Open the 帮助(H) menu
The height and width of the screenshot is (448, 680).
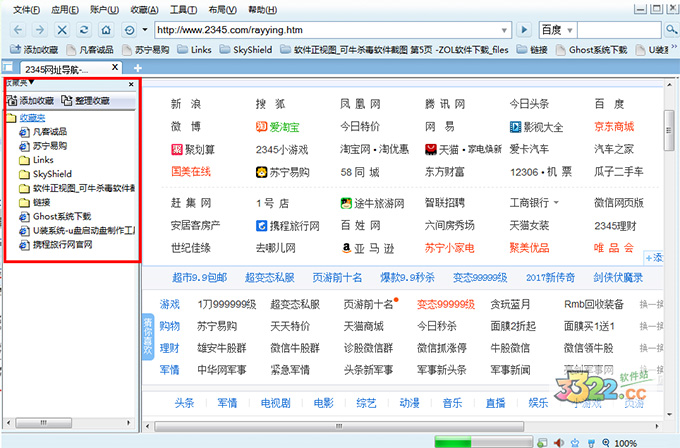262,10
